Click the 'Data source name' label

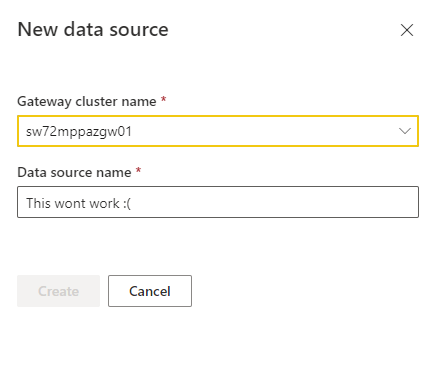click(x=74, y=172)
